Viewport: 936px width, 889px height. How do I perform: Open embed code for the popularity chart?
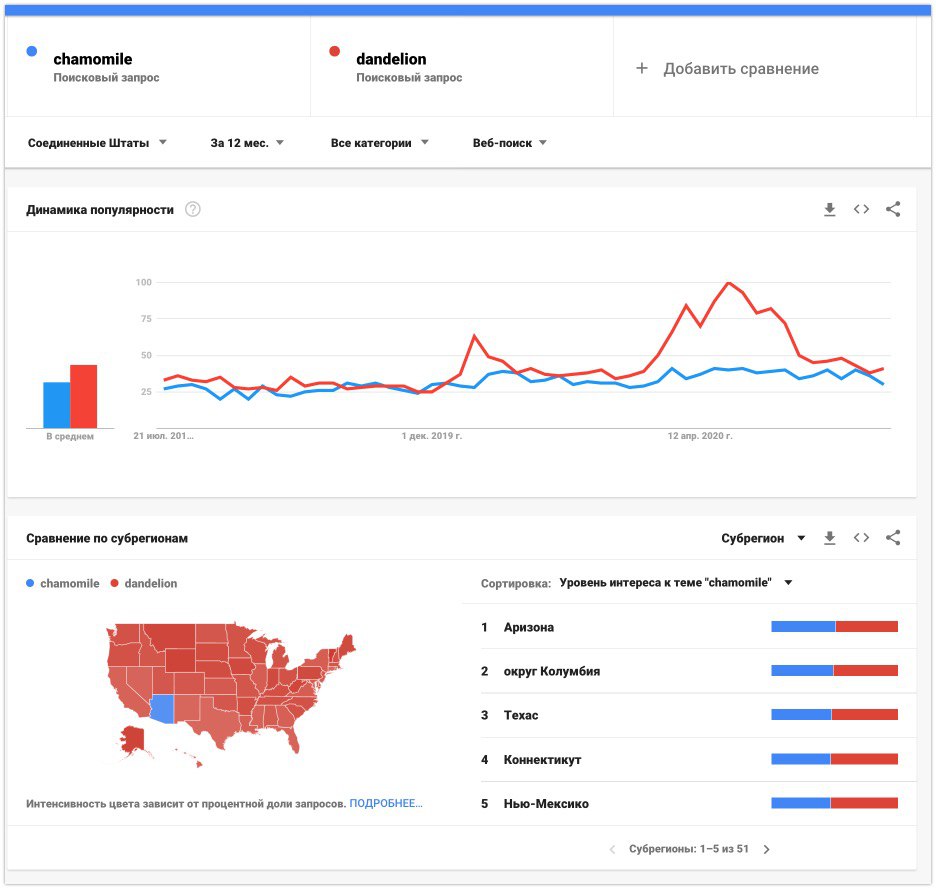pos(861,209)
